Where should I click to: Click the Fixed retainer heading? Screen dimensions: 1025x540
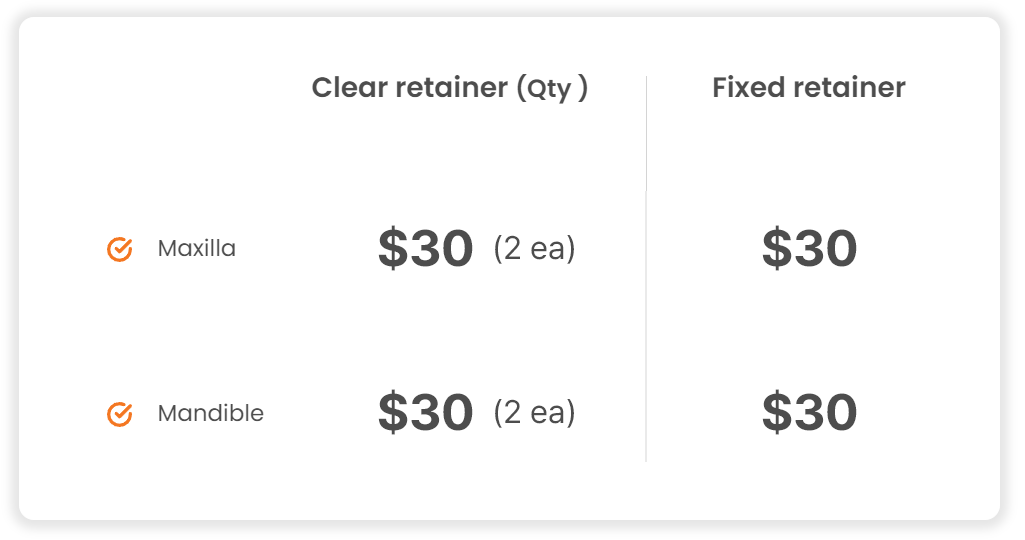(809, 87)
